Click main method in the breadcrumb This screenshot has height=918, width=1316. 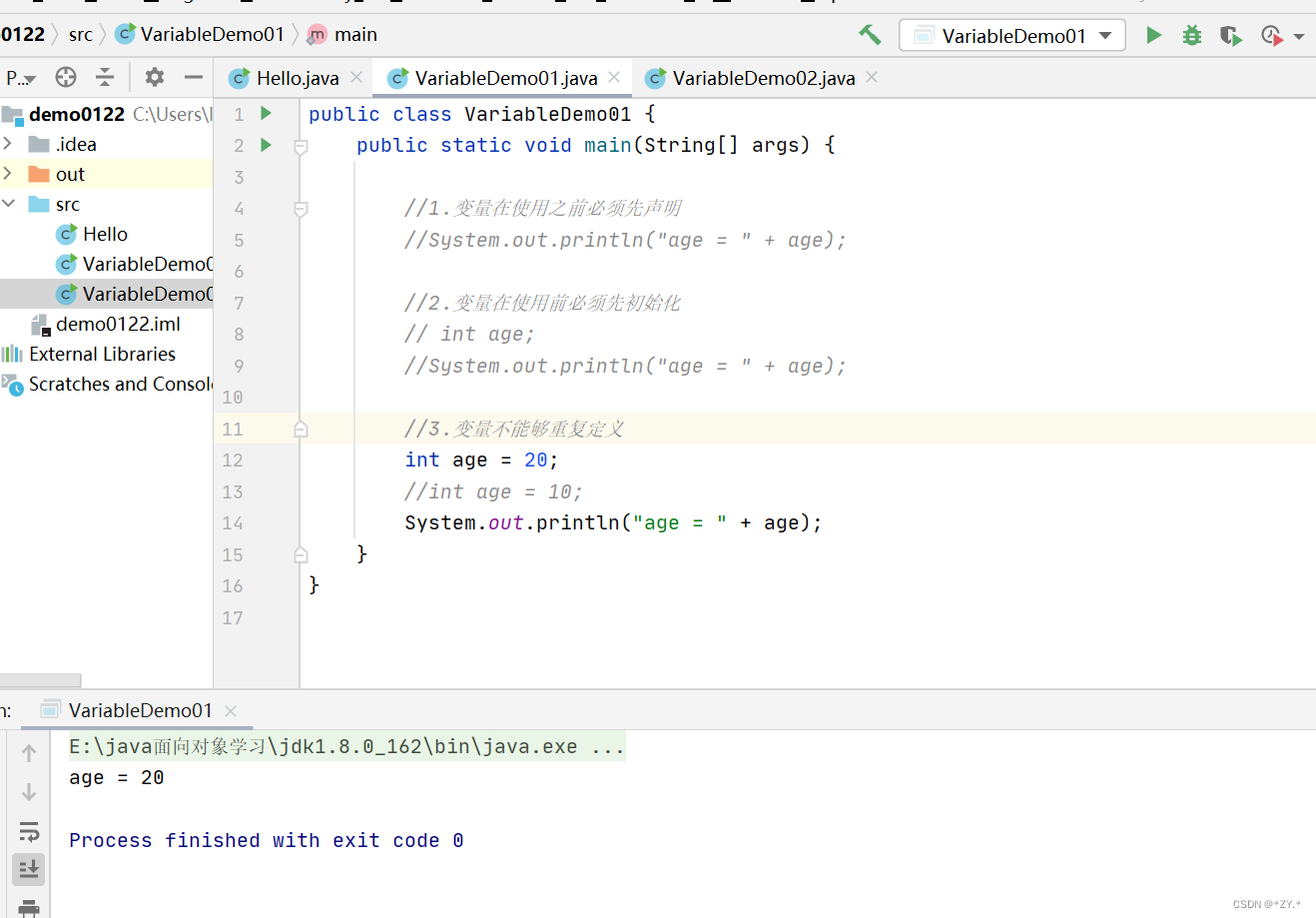(x=342, y=35)
